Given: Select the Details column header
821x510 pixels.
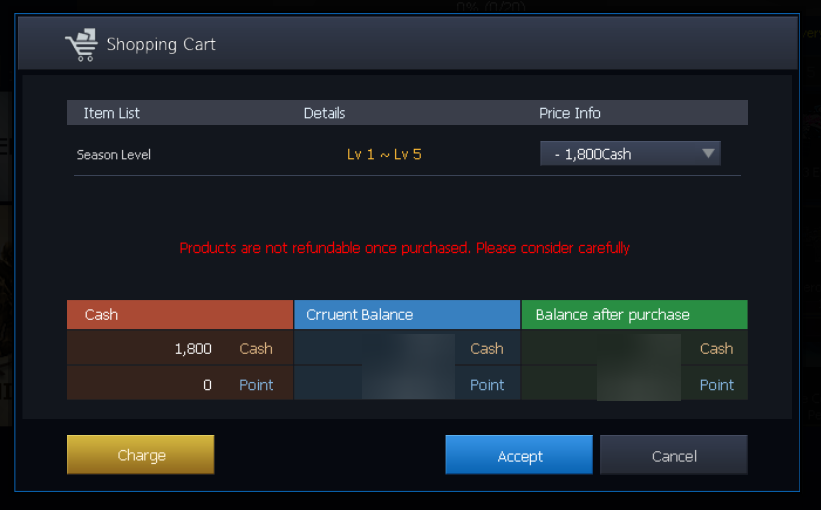Looking at the screenshot, I should (x=324, y=113).
